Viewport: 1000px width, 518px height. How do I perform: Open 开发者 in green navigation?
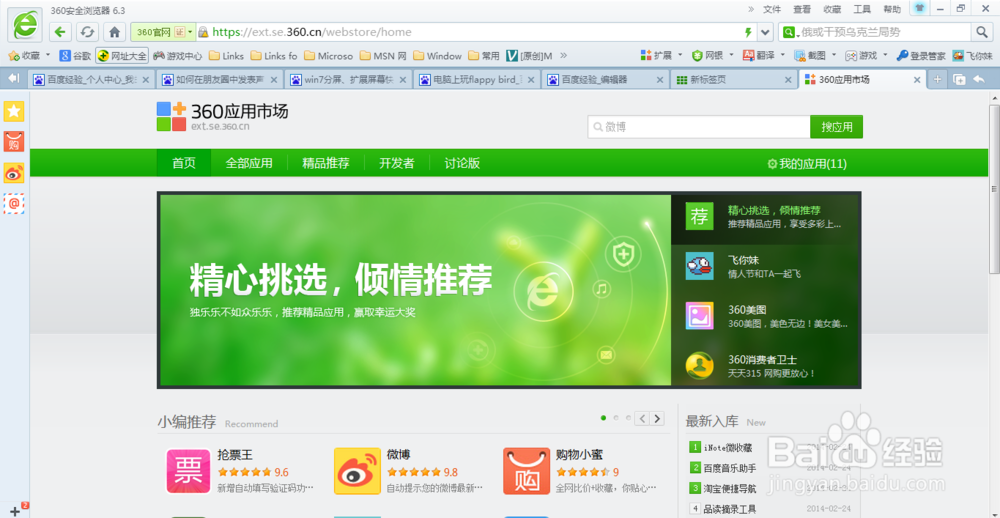[x=397, y=163]
